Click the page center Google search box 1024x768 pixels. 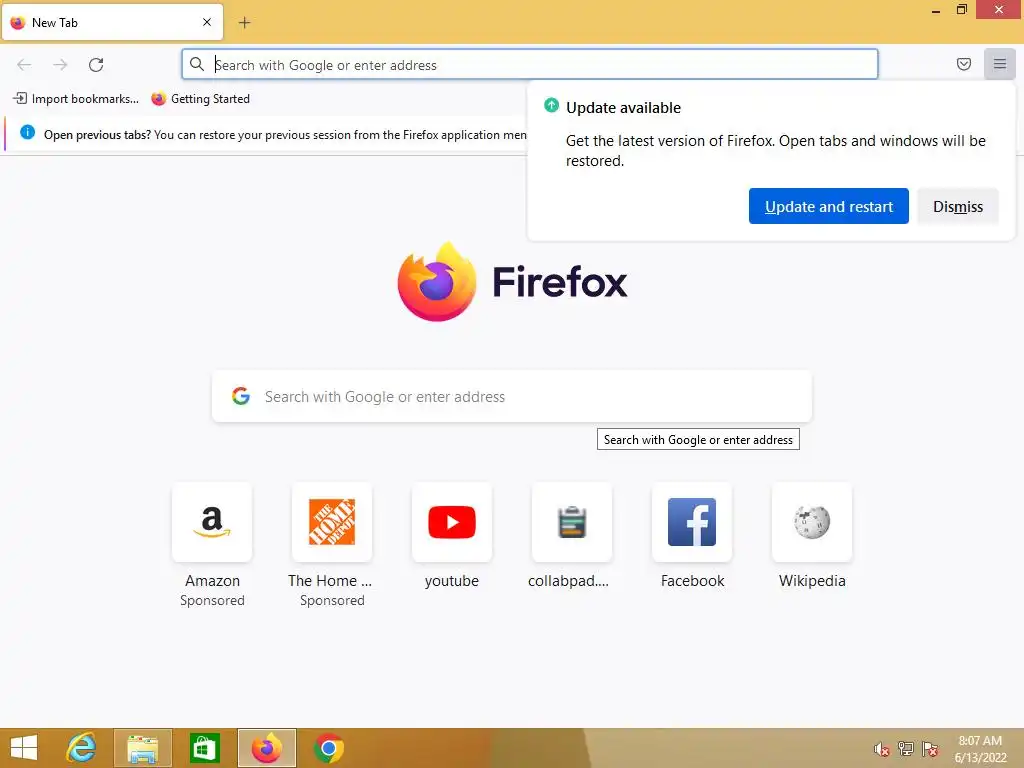512,396
